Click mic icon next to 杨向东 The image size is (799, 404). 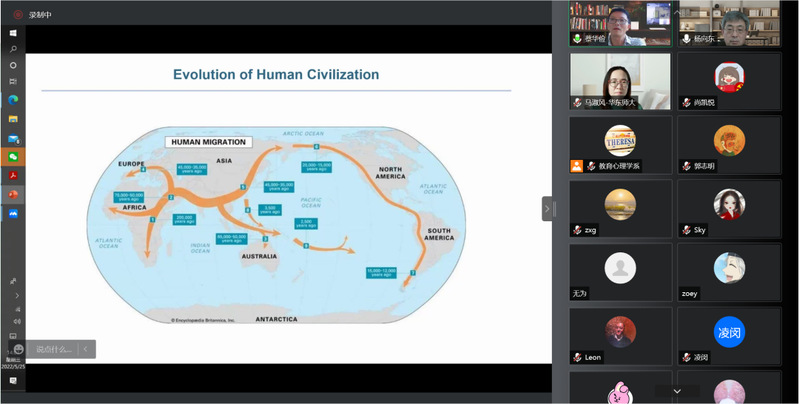tap(686, 39)
